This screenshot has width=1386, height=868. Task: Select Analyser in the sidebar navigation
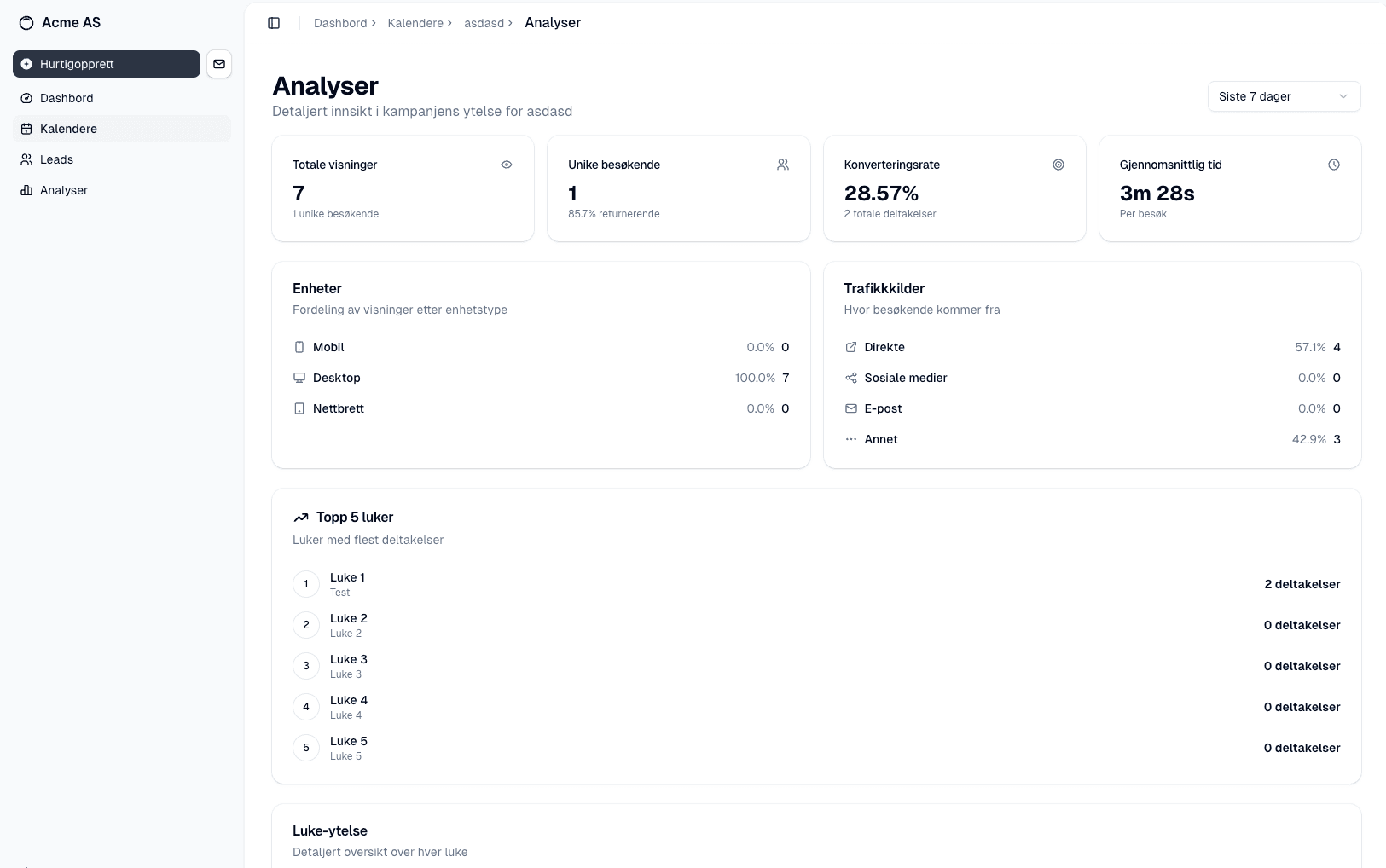(x=63, y=190)
